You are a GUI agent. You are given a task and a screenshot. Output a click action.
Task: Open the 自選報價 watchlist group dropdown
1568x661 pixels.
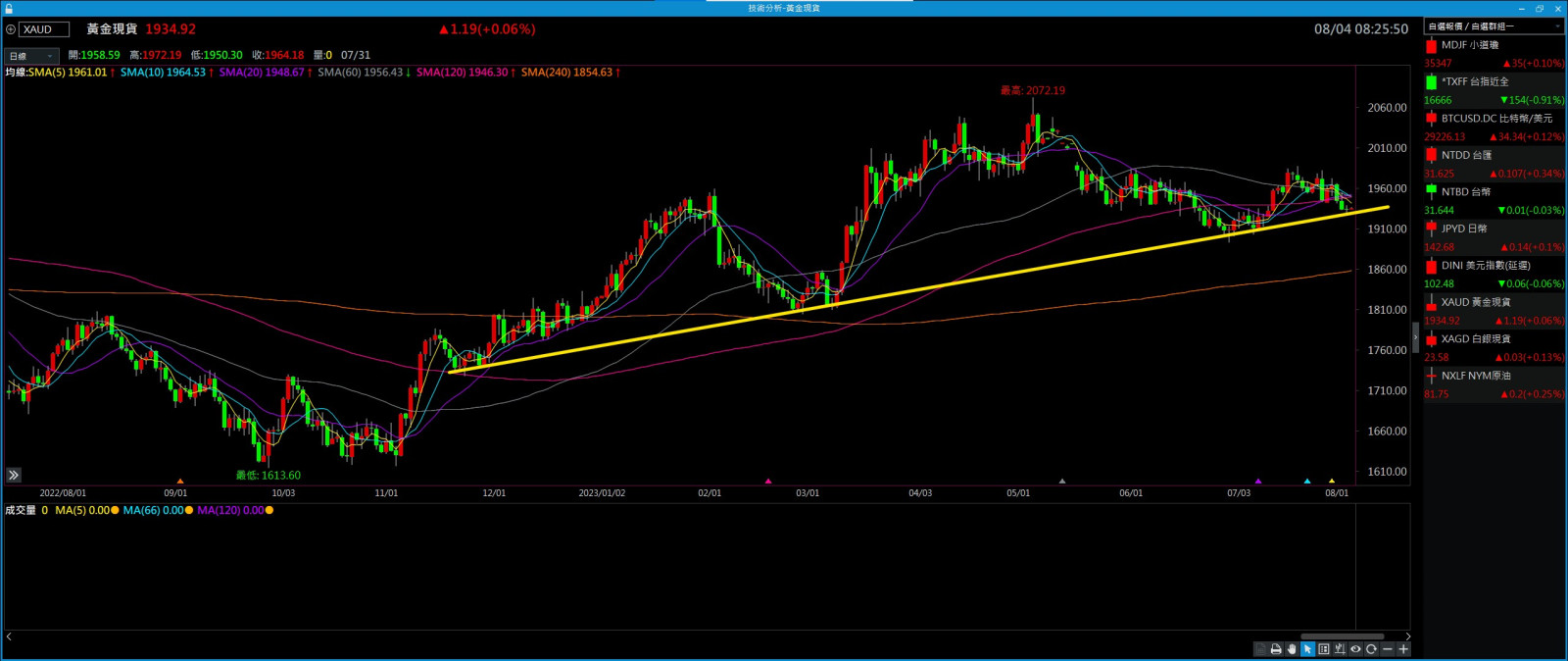1493,26
